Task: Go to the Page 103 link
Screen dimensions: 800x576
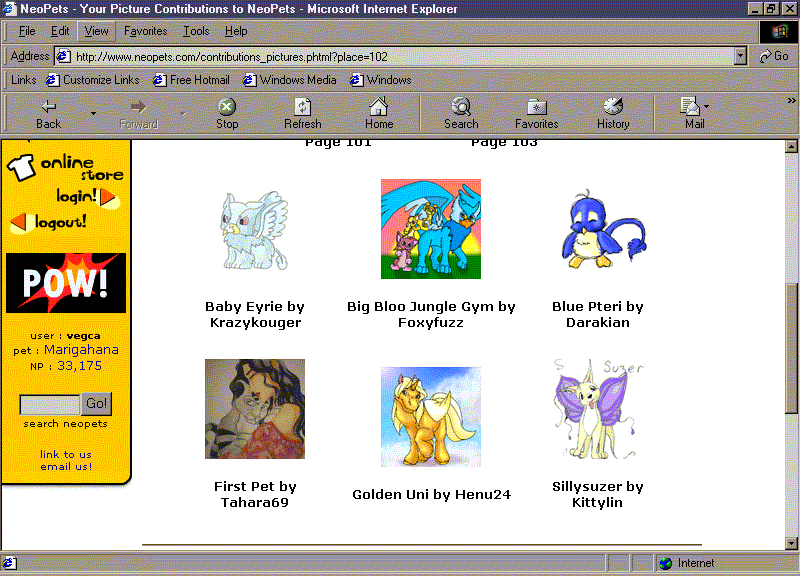Action: [x=504, y=143]
